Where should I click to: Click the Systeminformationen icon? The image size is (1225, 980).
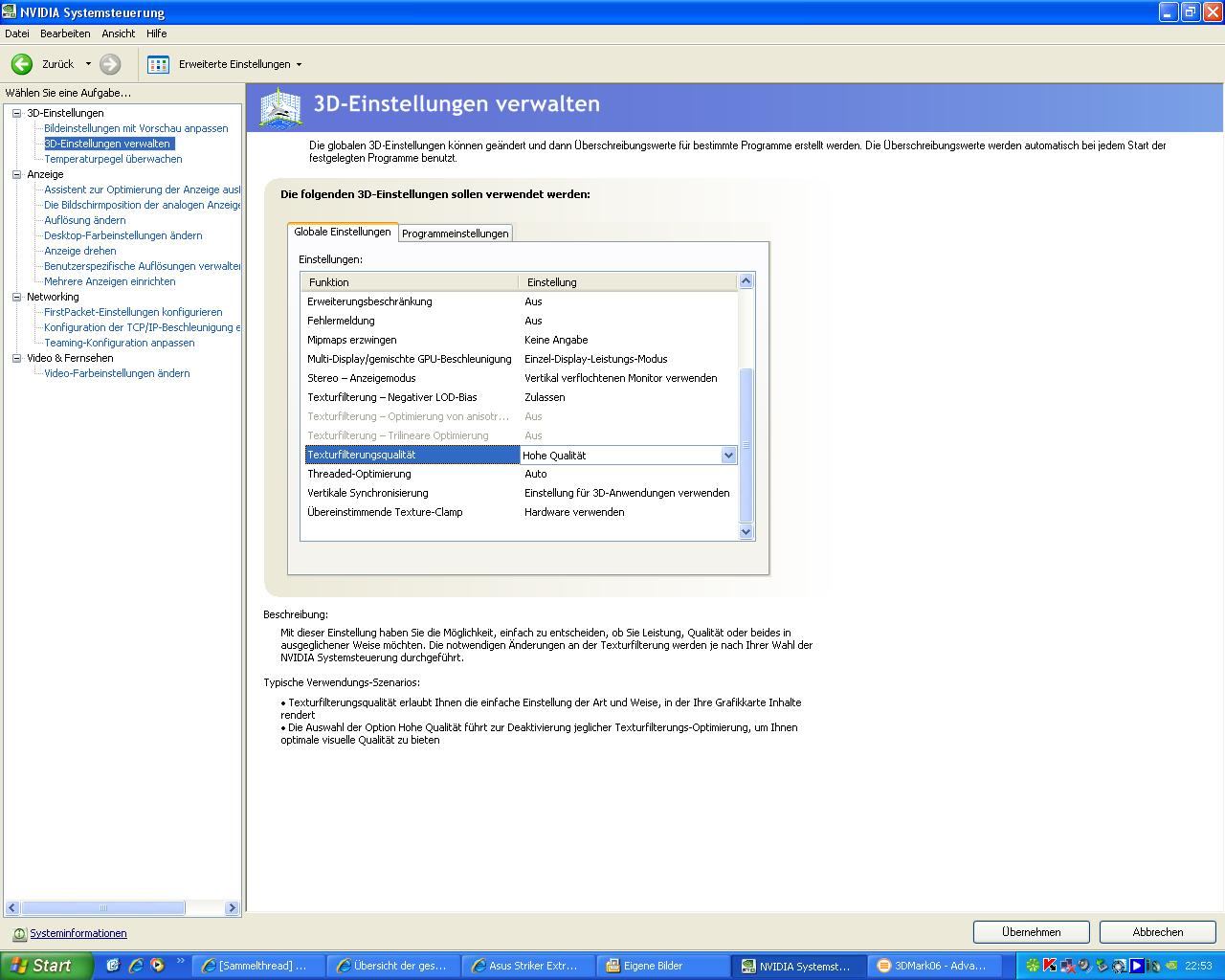click(19, 934)
